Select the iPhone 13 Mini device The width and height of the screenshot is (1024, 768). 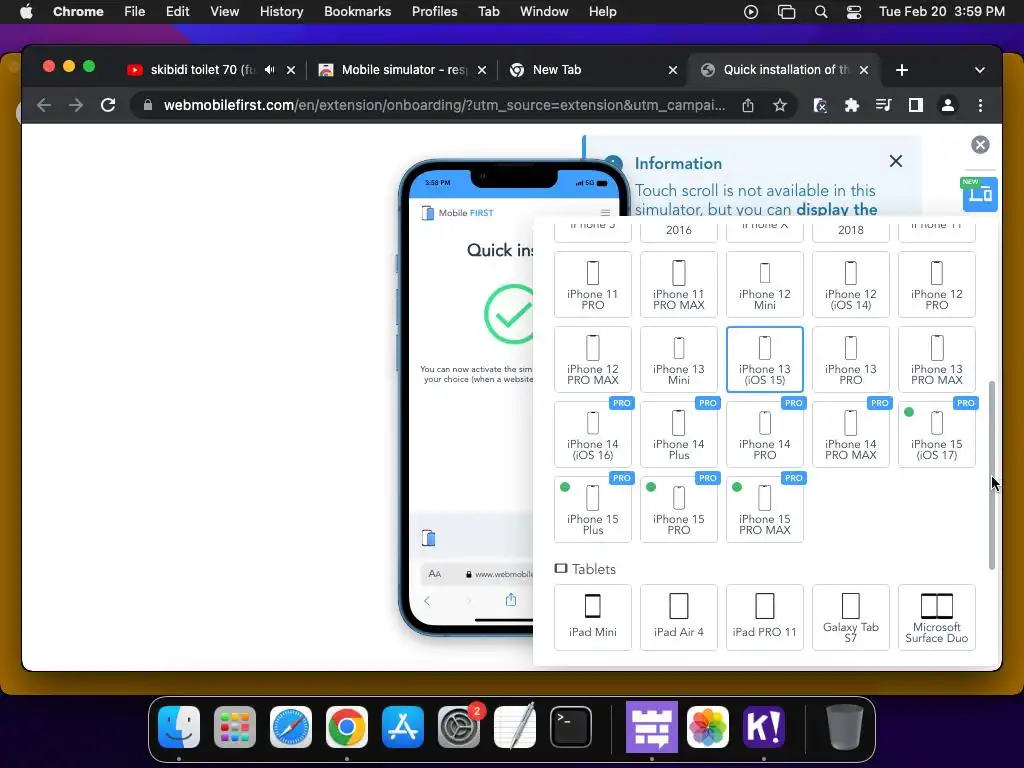click(679, 360)
